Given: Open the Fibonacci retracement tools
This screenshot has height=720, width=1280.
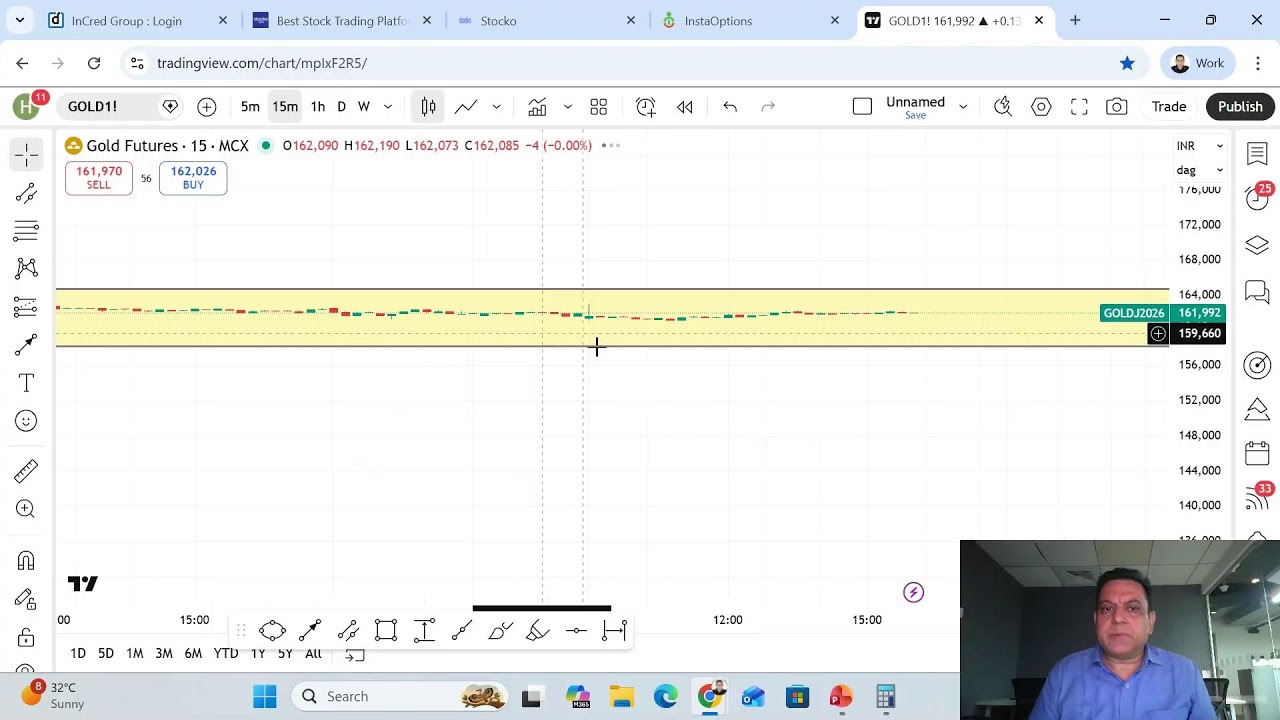Looking at the screenshot, I should pos(26,231).
